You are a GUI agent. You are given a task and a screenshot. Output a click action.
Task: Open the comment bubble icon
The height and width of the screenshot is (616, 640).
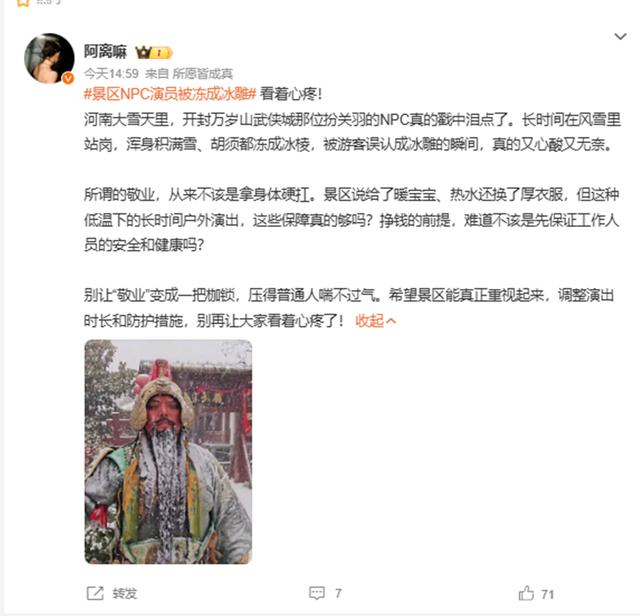pos(317,593)
